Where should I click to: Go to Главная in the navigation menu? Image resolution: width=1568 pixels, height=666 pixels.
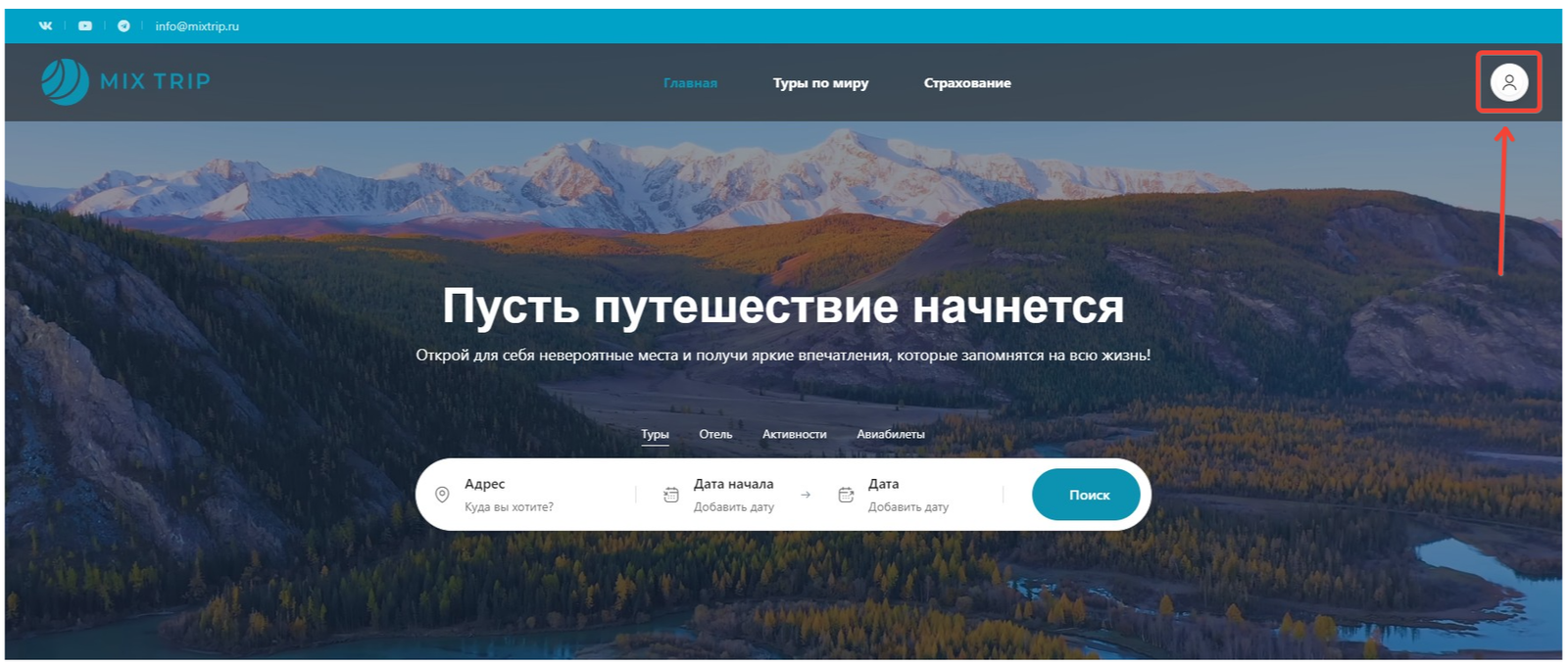pyautogui.click(x=690, y=83)
